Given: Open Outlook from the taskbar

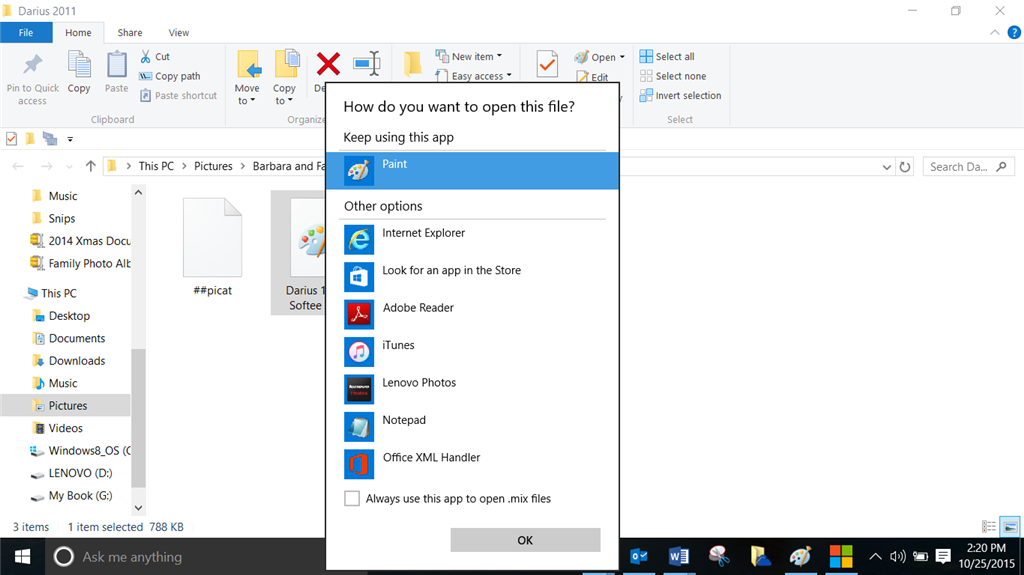Looking at the screenshot, I should [638, 557].
